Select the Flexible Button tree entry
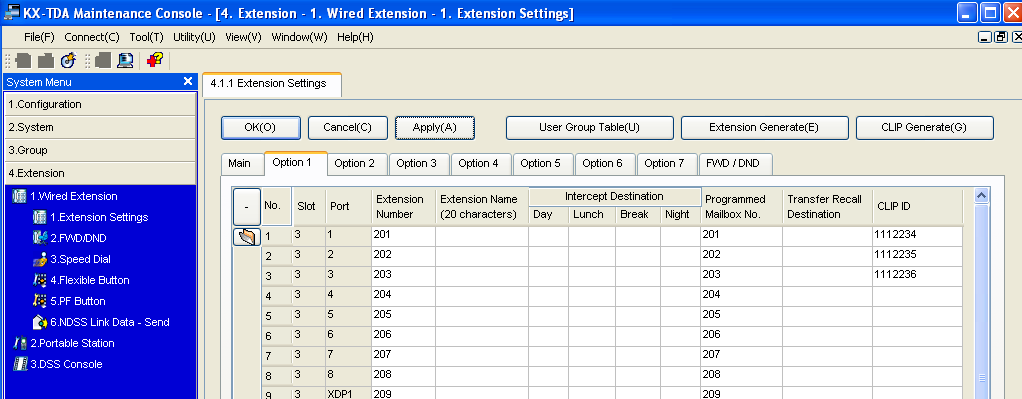Viewport: 1022px width, 399px height. [x=89, y=280]
